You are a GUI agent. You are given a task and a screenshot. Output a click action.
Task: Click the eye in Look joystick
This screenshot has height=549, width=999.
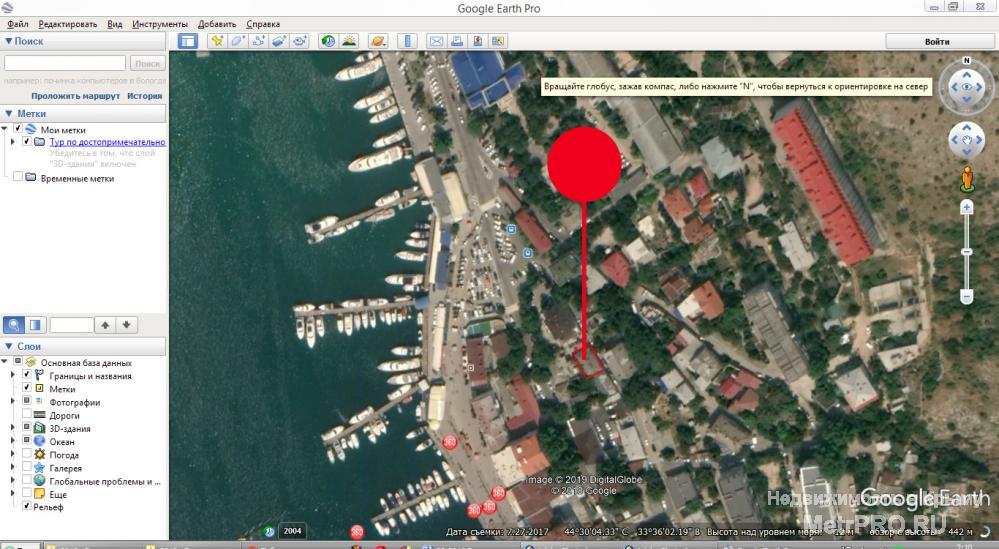tap(967, 87)
